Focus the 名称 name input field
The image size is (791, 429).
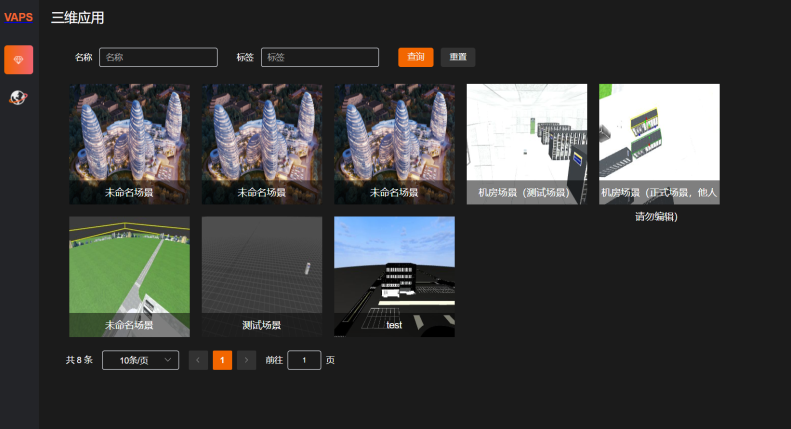click(x=159, y=57)
